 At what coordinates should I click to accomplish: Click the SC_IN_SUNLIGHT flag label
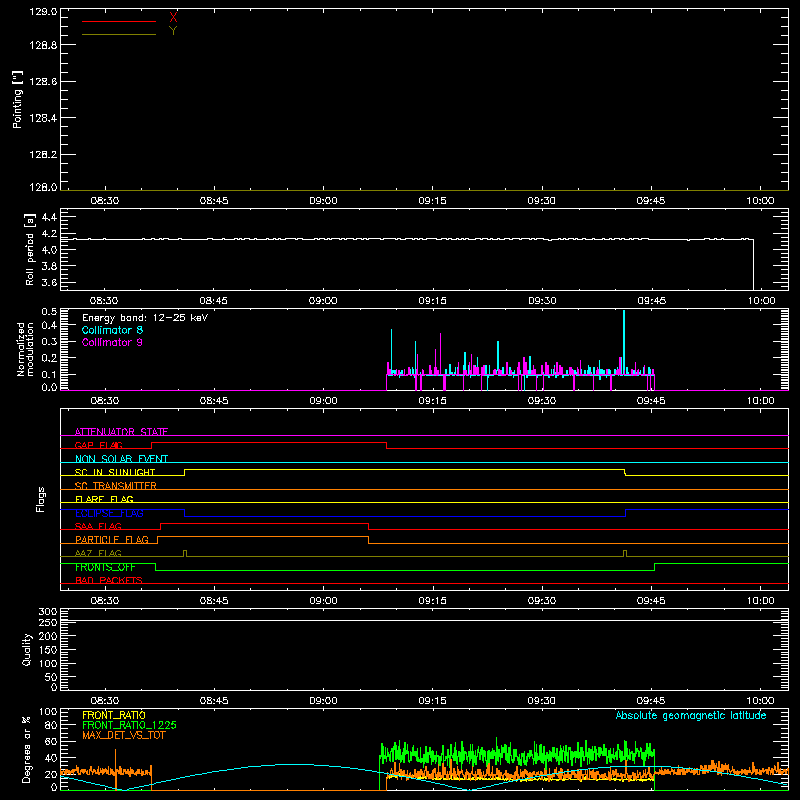tap(115, 472)
